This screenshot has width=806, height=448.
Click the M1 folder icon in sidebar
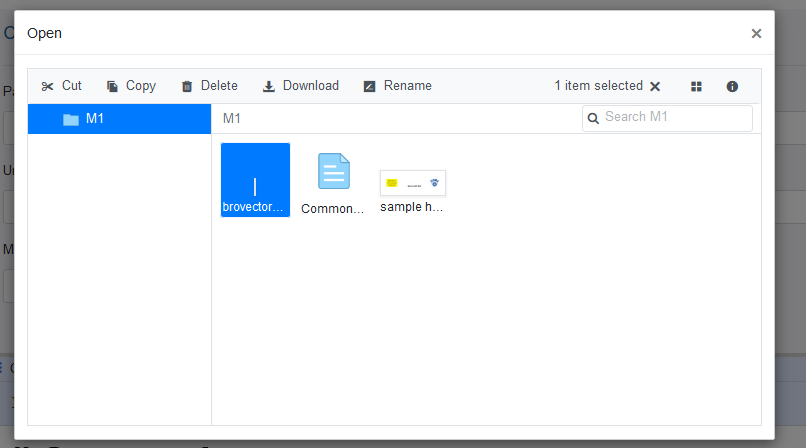[70, 120]
